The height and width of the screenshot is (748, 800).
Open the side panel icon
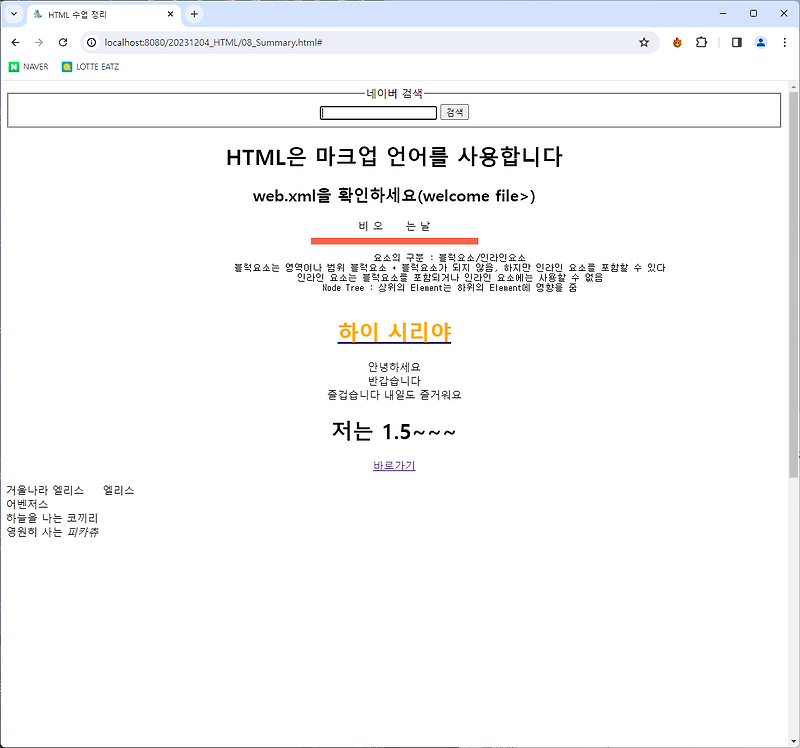[x=734, y=44]
